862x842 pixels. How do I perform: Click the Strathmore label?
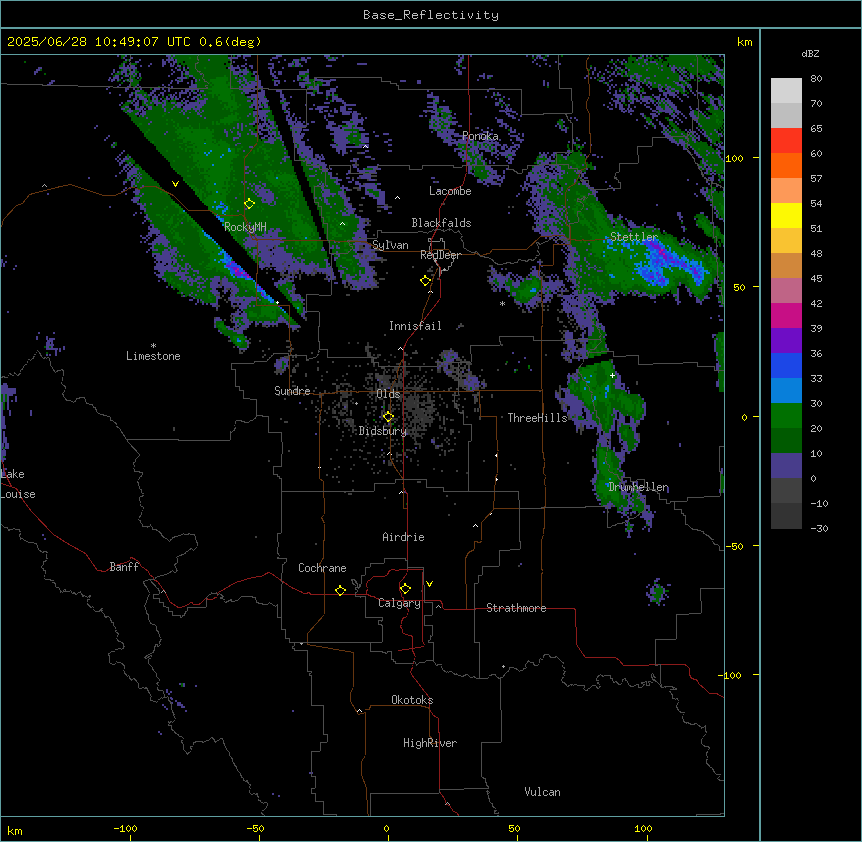pos(516,608)
